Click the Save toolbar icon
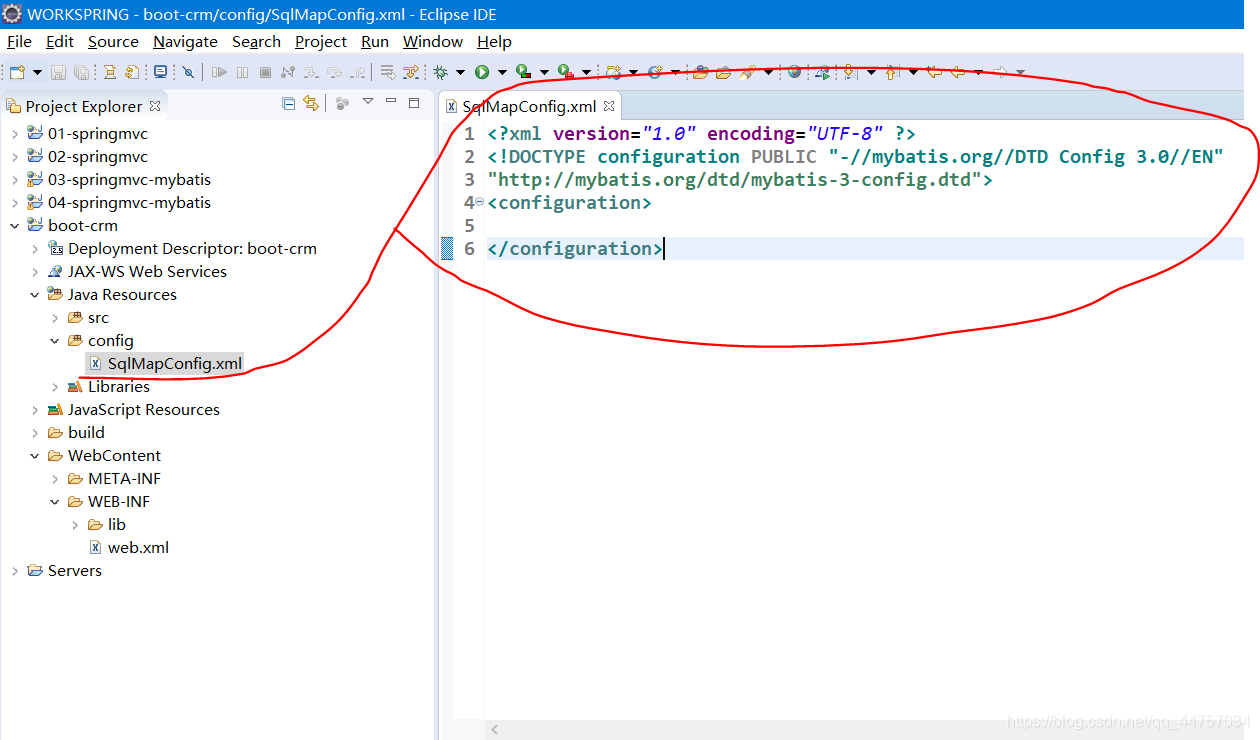 58,72
